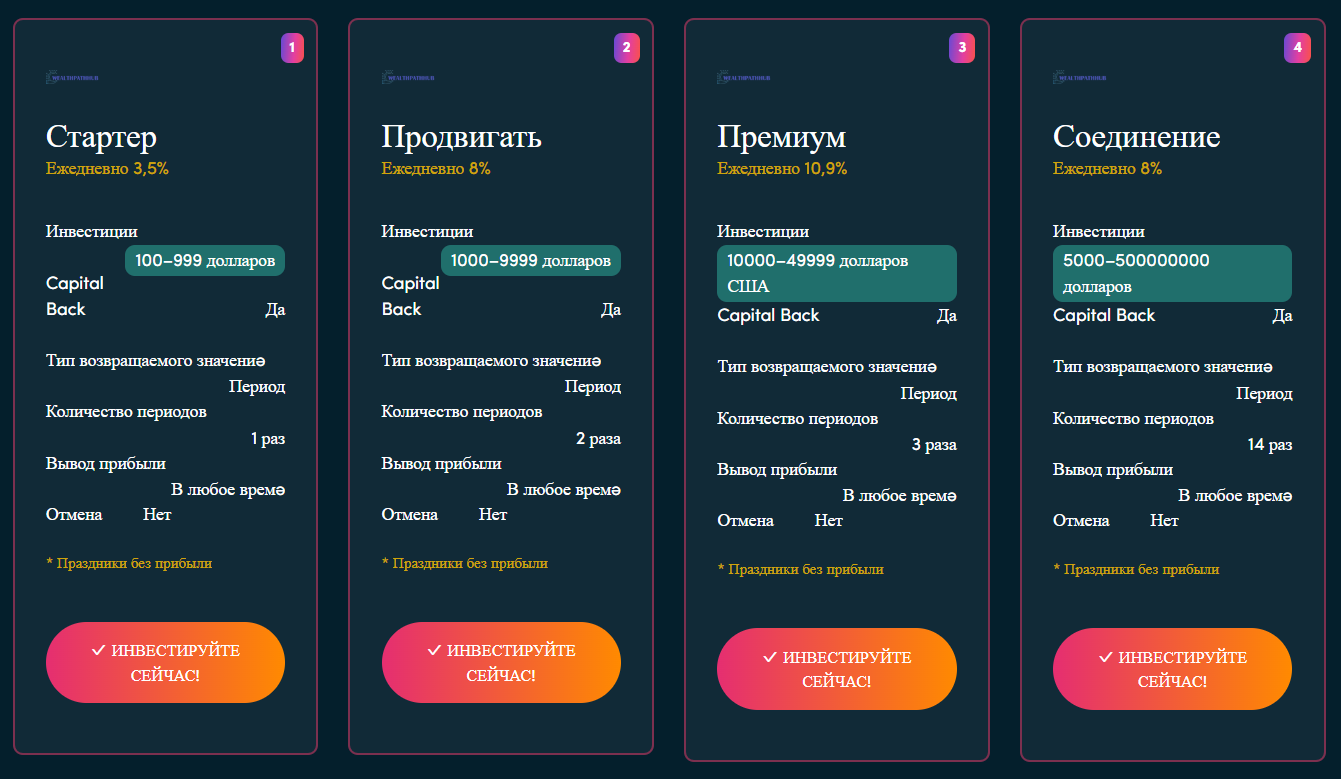Select the number 3 badge on the Премиум card
This screenshot has height=779, width=1341.
tap(963, 46)
